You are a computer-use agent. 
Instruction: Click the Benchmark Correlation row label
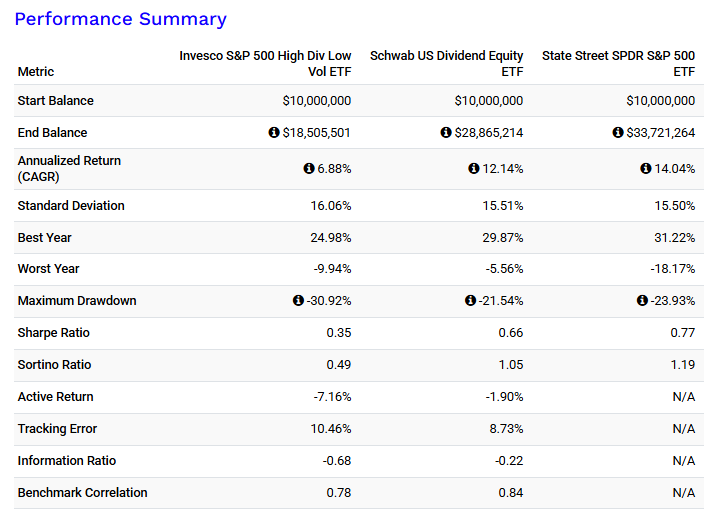[x=82, y=493]
